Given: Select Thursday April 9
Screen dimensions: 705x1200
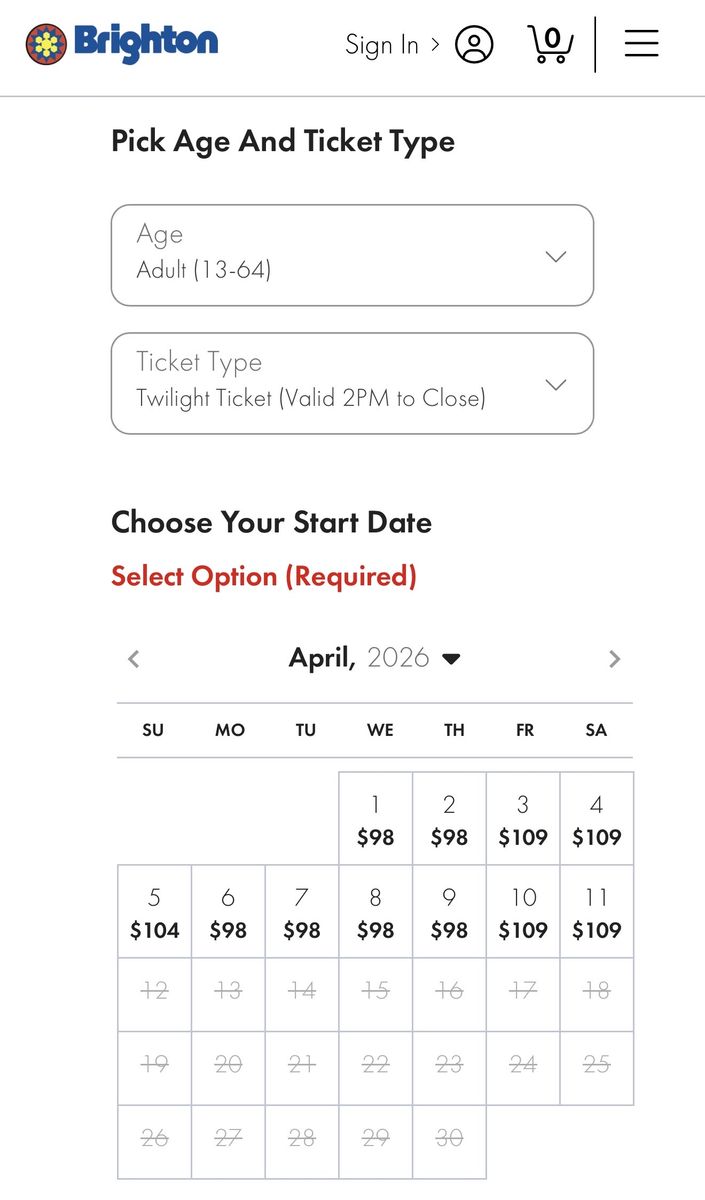Looking at the screenshot, I should 449,912.
